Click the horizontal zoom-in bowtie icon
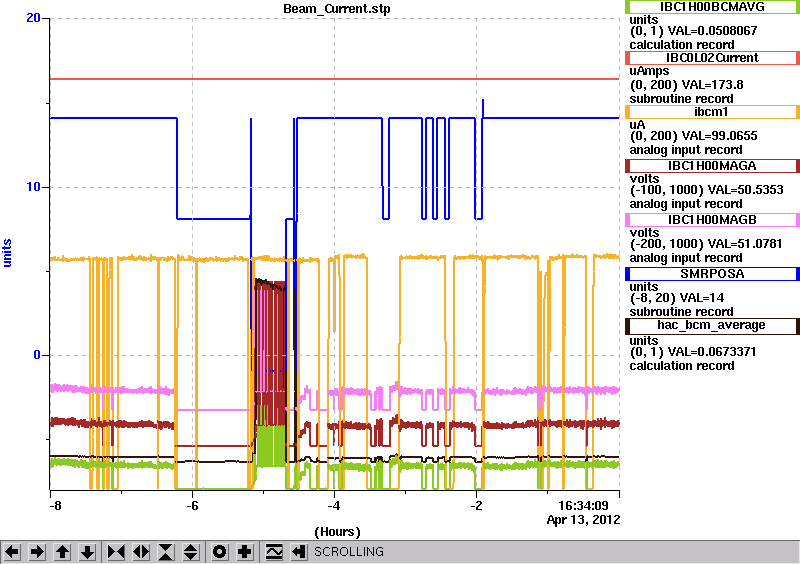This screenshot has height=564, width=800. [x=116, y=552]
